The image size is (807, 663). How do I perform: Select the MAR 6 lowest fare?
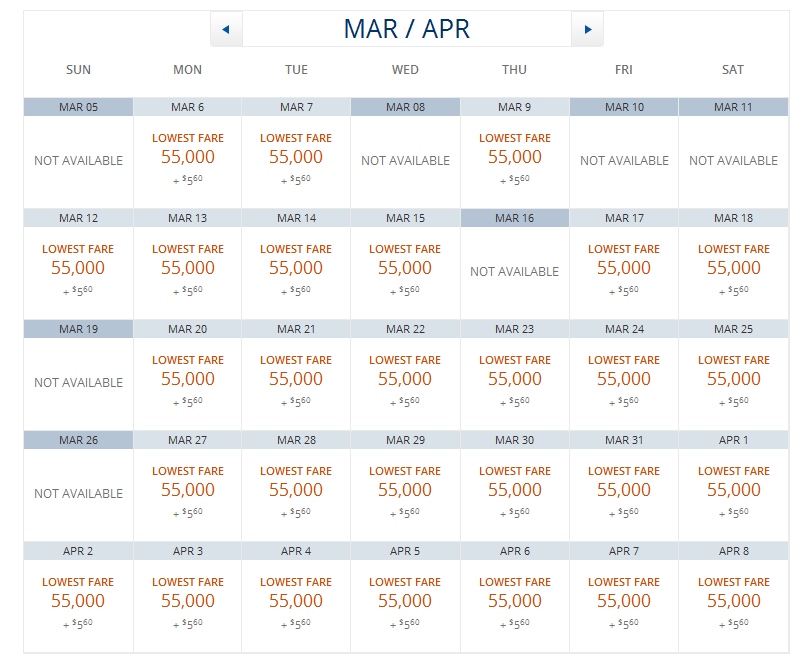tap(187, 157)
